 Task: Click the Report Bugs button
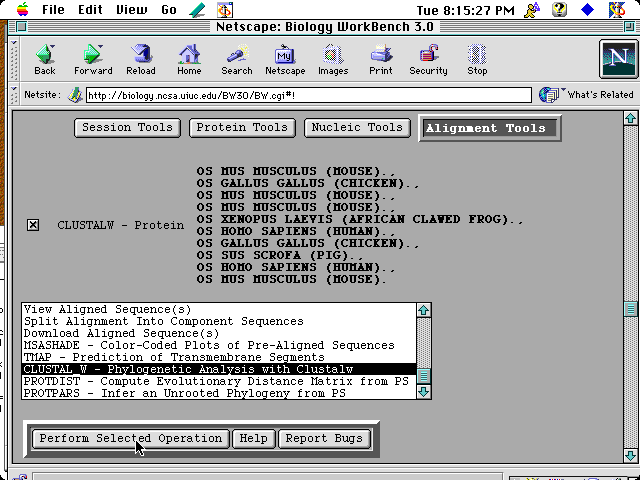[x=324, y=438]
